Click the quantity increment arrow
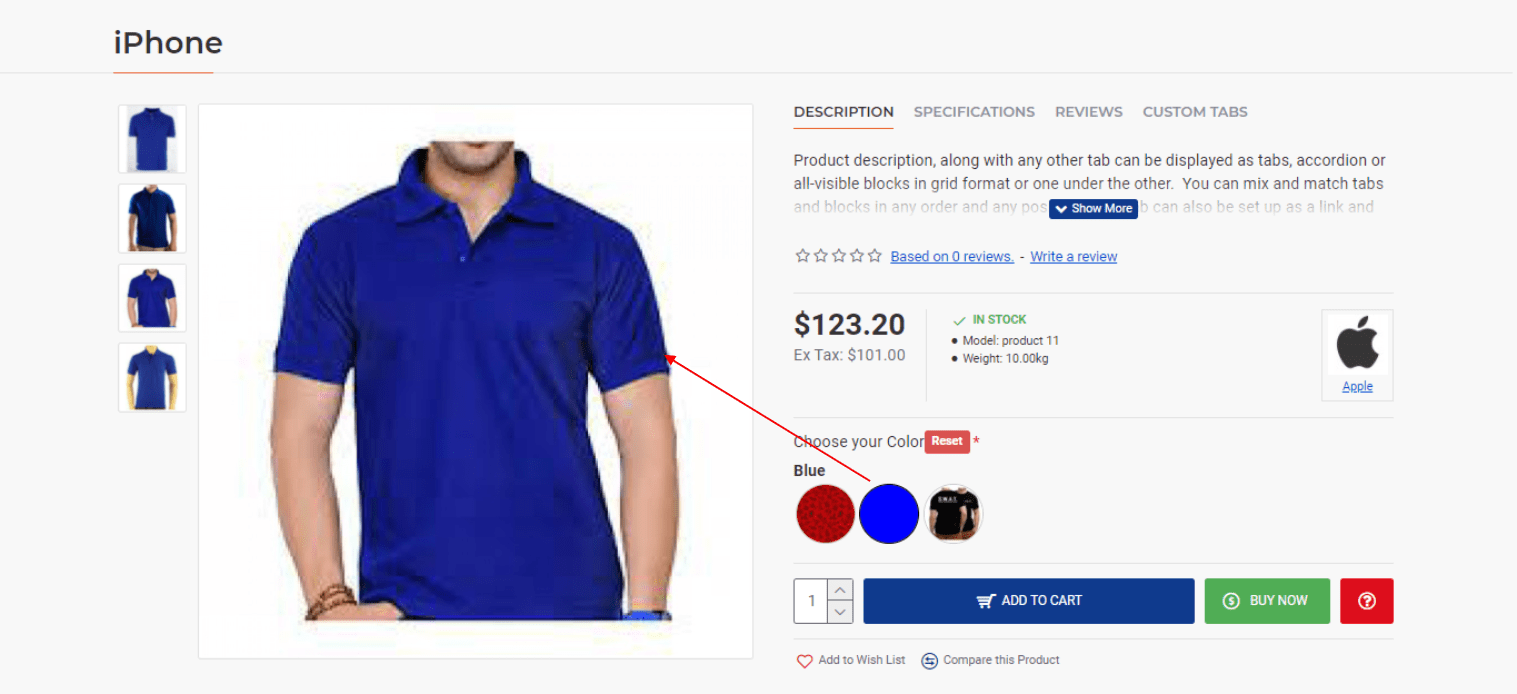This screenshot has height=694, width=1517. (x=840, y=591)
